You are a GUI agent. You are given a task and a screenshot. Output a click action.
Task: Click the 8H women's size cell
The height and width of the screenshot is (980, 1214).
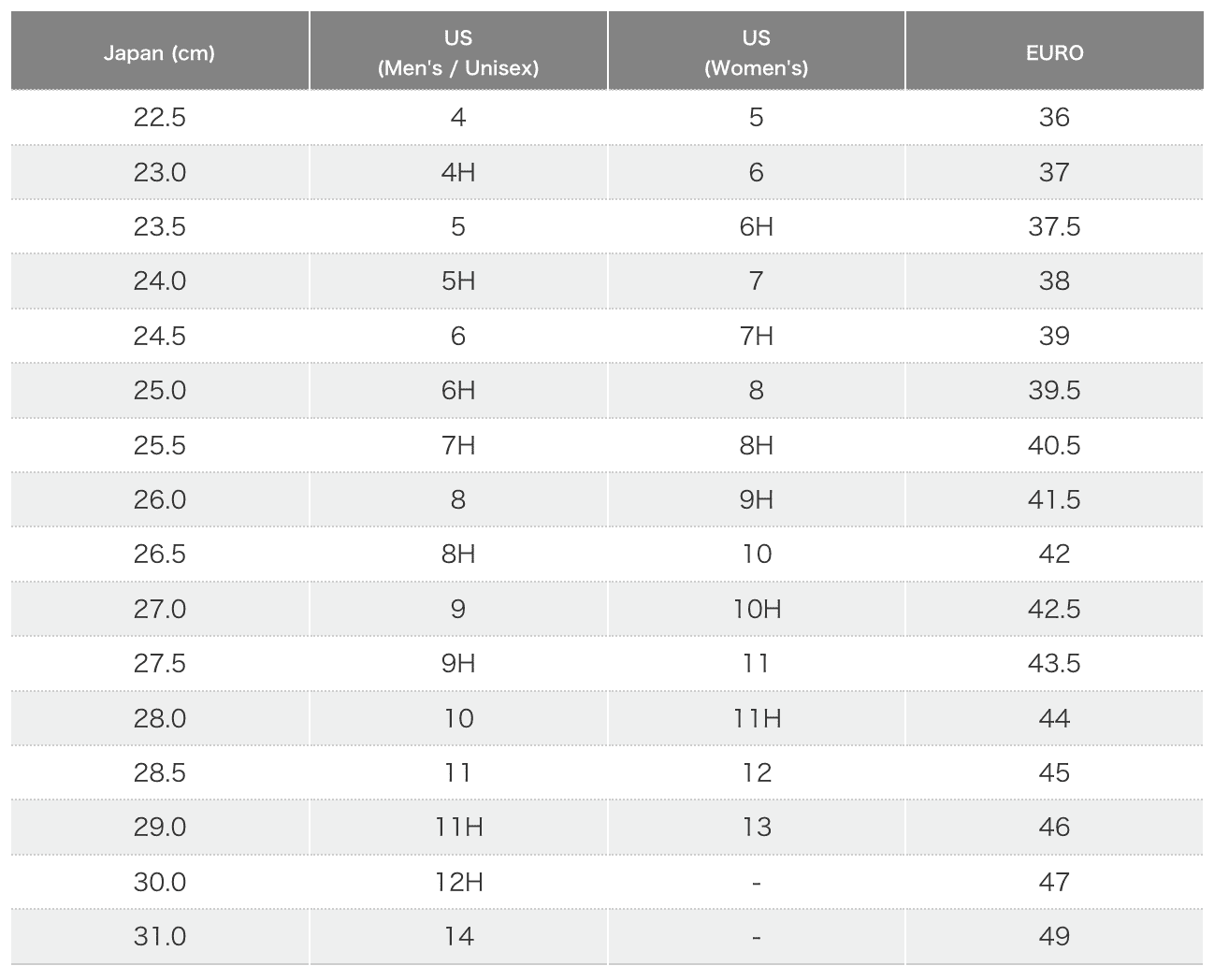coord(756,445)
